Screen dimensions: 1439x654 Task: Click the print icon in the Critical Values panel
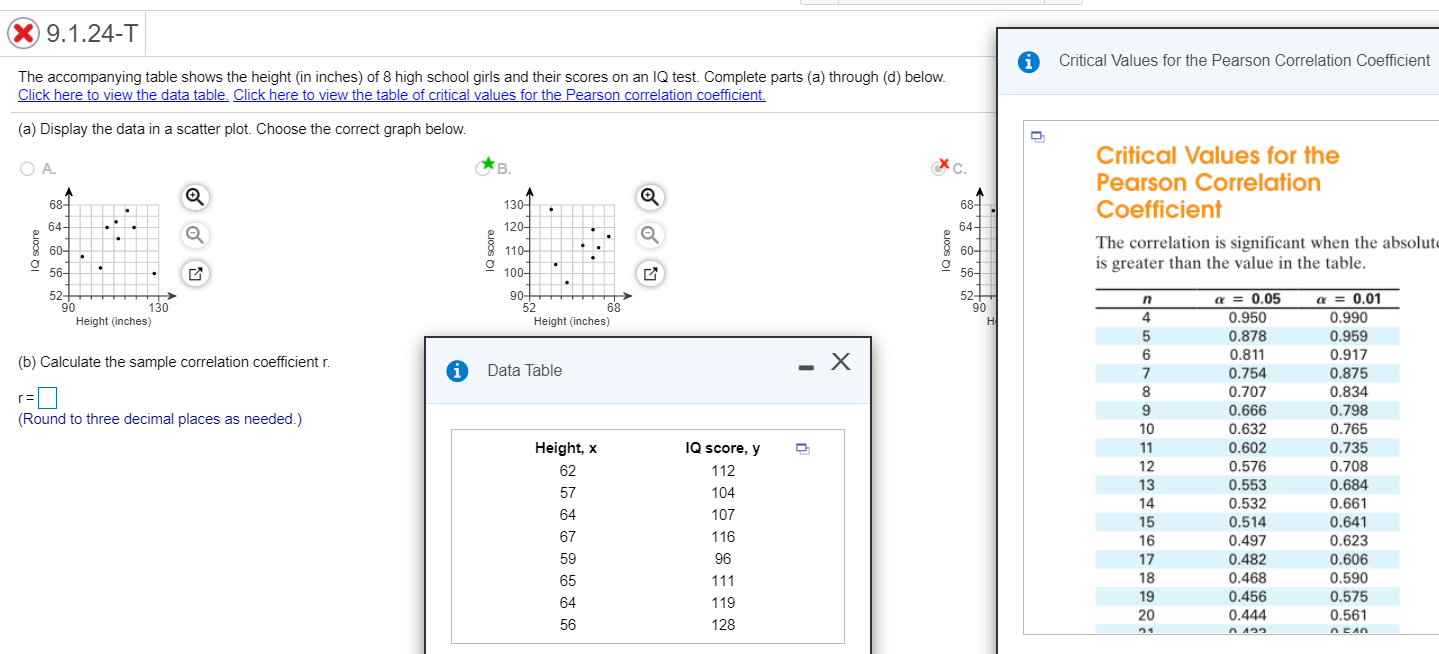point(1037,136)
